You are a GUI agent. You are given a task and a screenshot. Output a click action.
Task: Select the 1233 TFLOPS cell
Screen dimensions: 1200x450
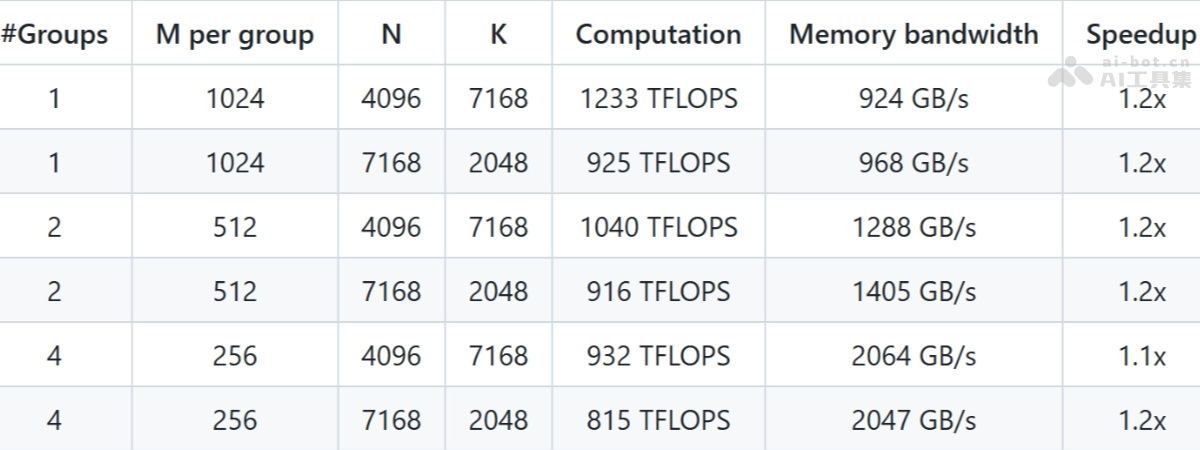click(658, 99)
